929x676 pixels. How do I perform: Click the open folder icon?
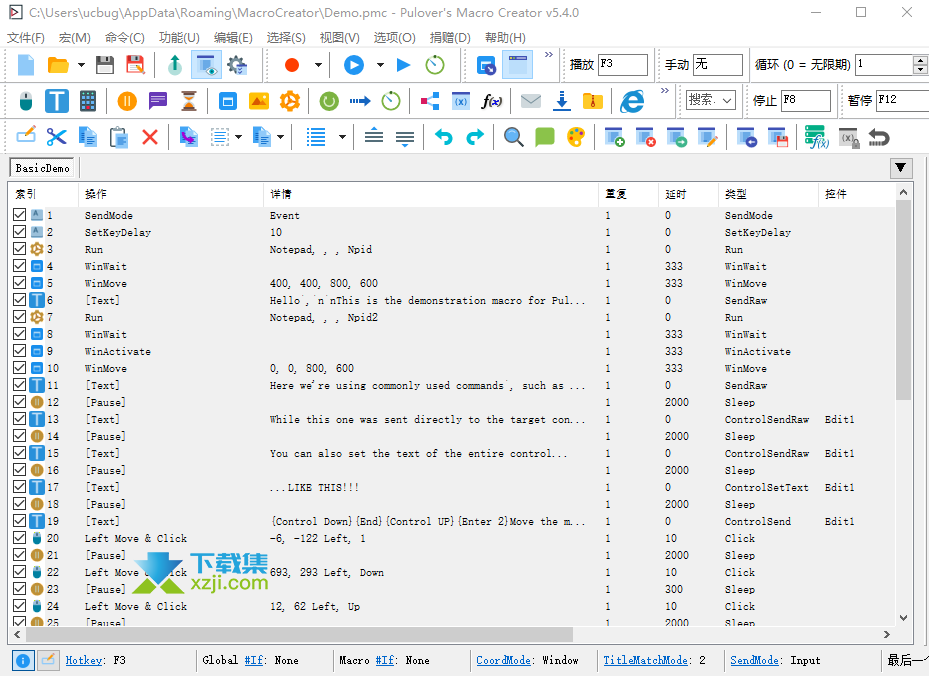tap(58, 65)
